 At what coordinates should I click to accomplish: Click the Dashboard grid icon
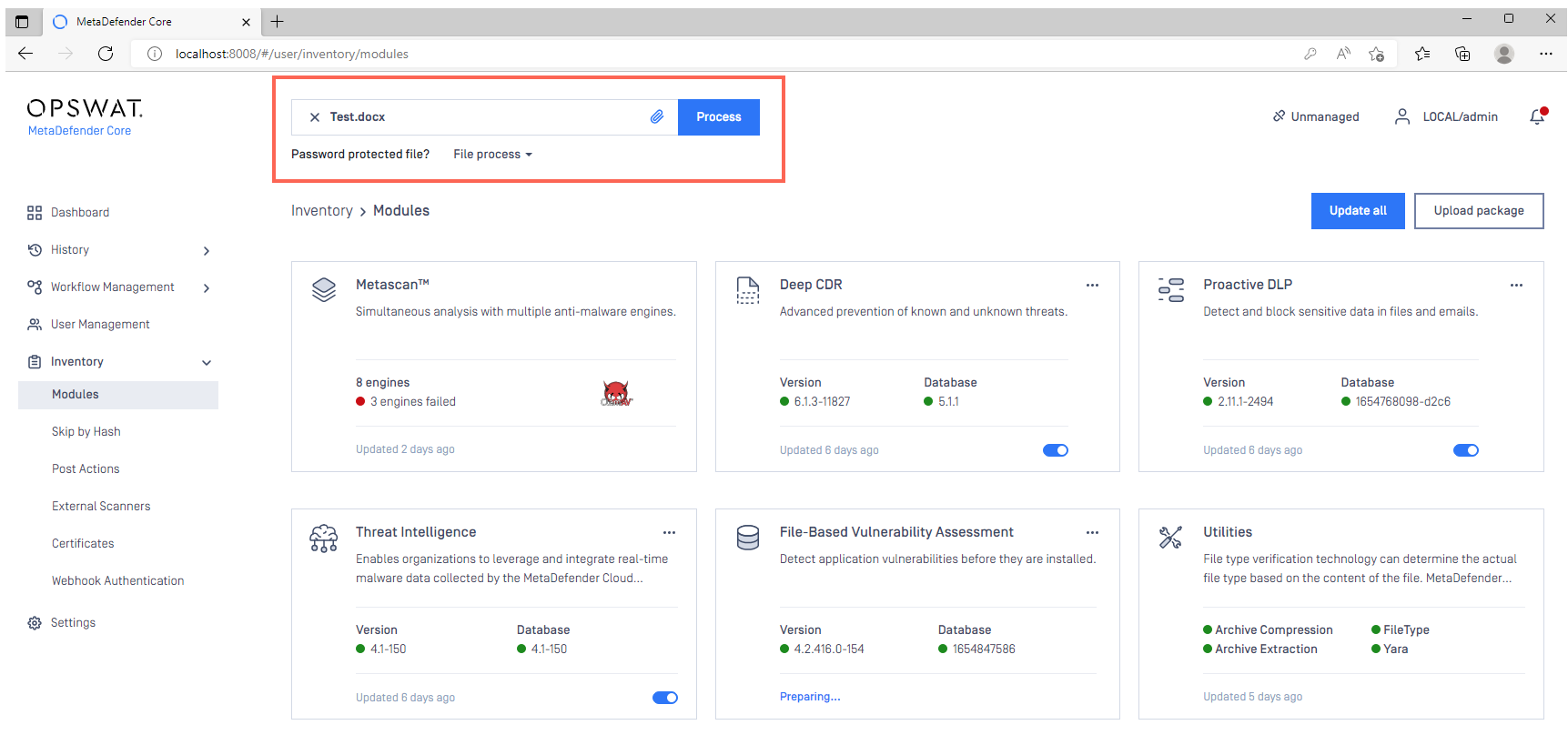[x=35, y=213]
